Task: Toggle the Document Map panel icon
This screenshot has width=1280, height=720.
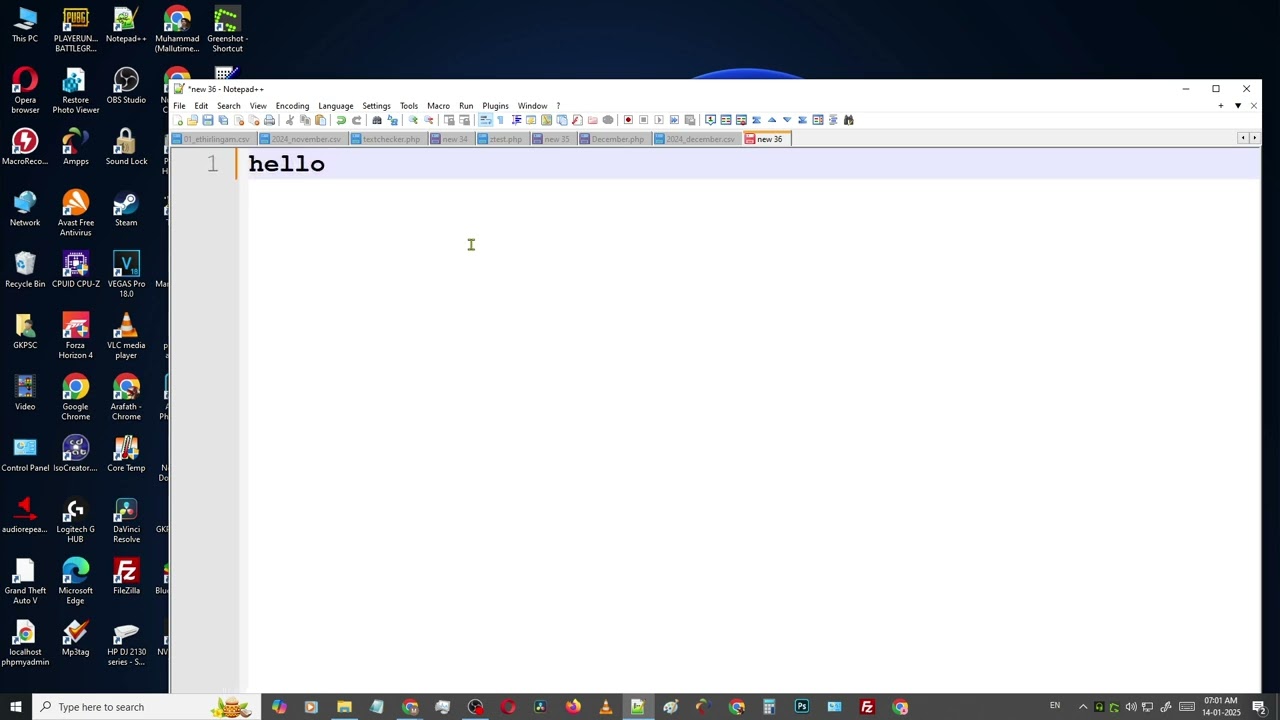Action: coord(546,120)
